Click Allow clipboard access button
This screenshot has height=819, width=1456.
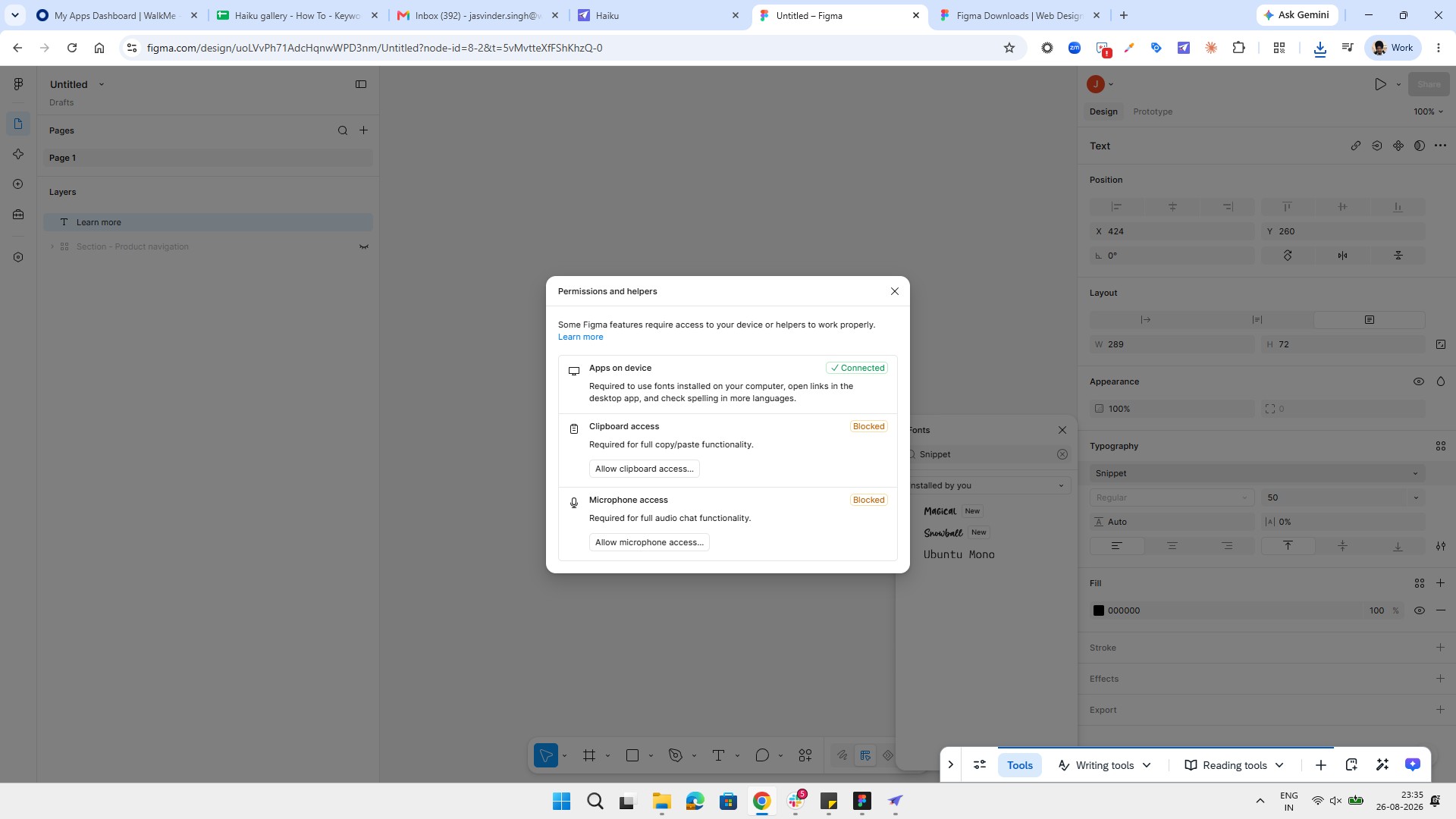click(645, 469)
